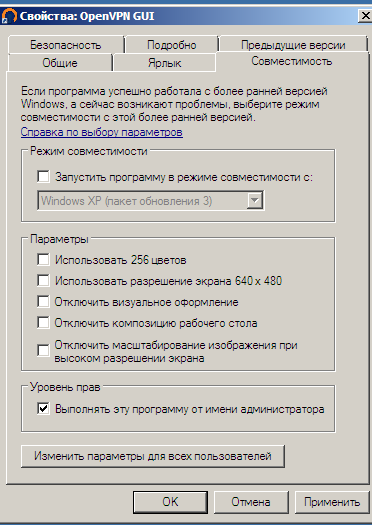Viewport: 372px width, 525px height.
Task: Uncheck run as administrator checkbox
Action: (44, 408)
